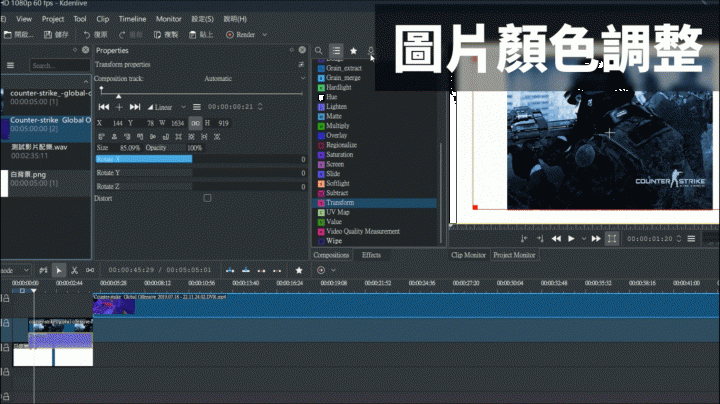Screen dimensions: 720x404
Task: Select the spacer tool
Action: pyautogui.click(x=90, y=270)
